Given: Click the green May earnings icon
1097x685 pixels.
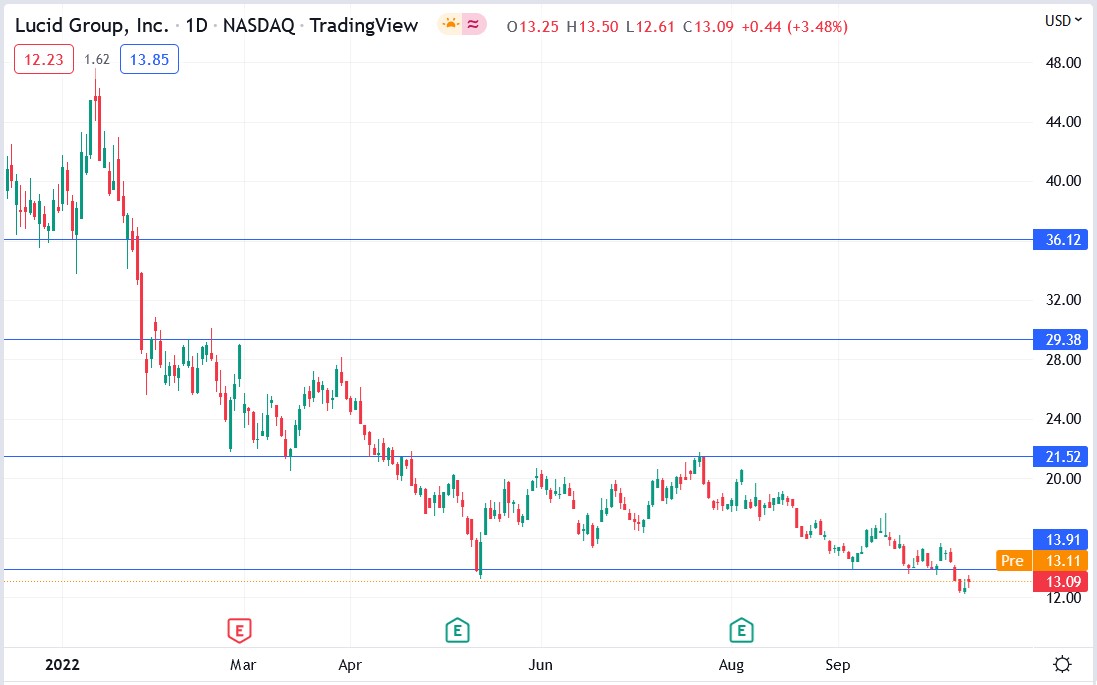Looking at the screenshot, I should pos(458,631).
